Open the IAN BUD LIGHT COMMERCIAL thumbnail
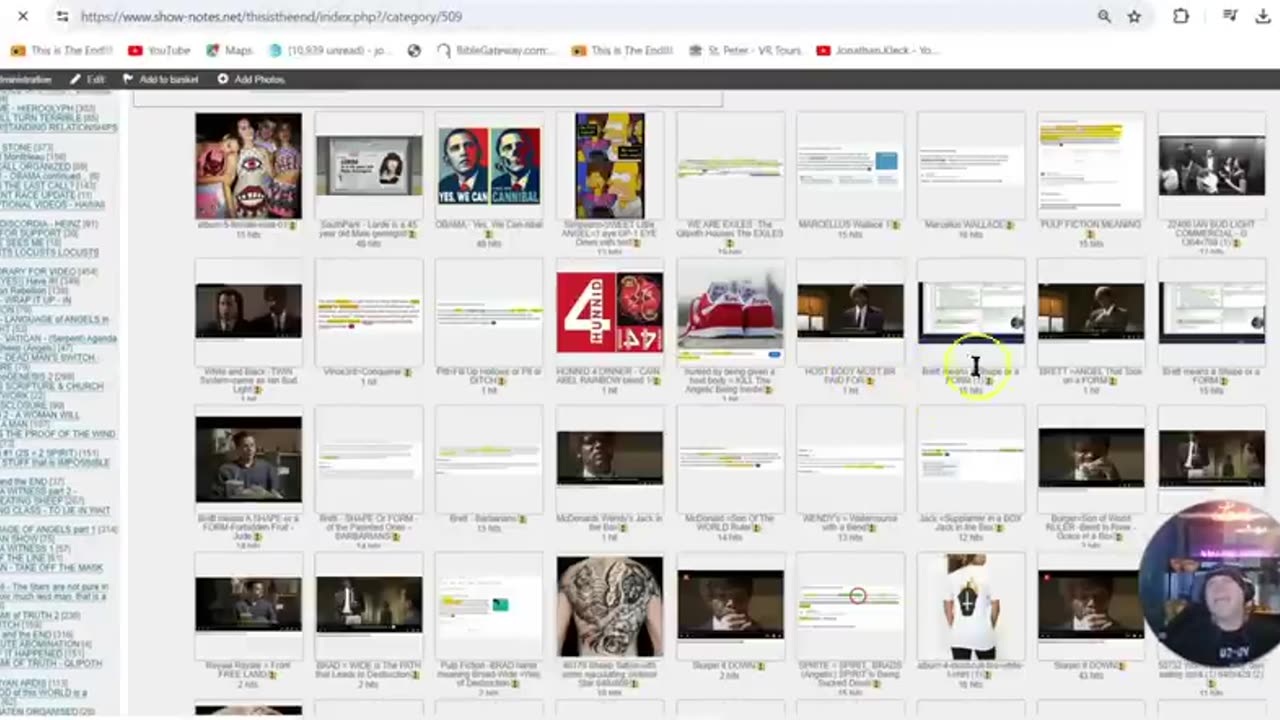Image resolution: width=1280 pixels, height=720 pixels. (x=1211, y=166)
